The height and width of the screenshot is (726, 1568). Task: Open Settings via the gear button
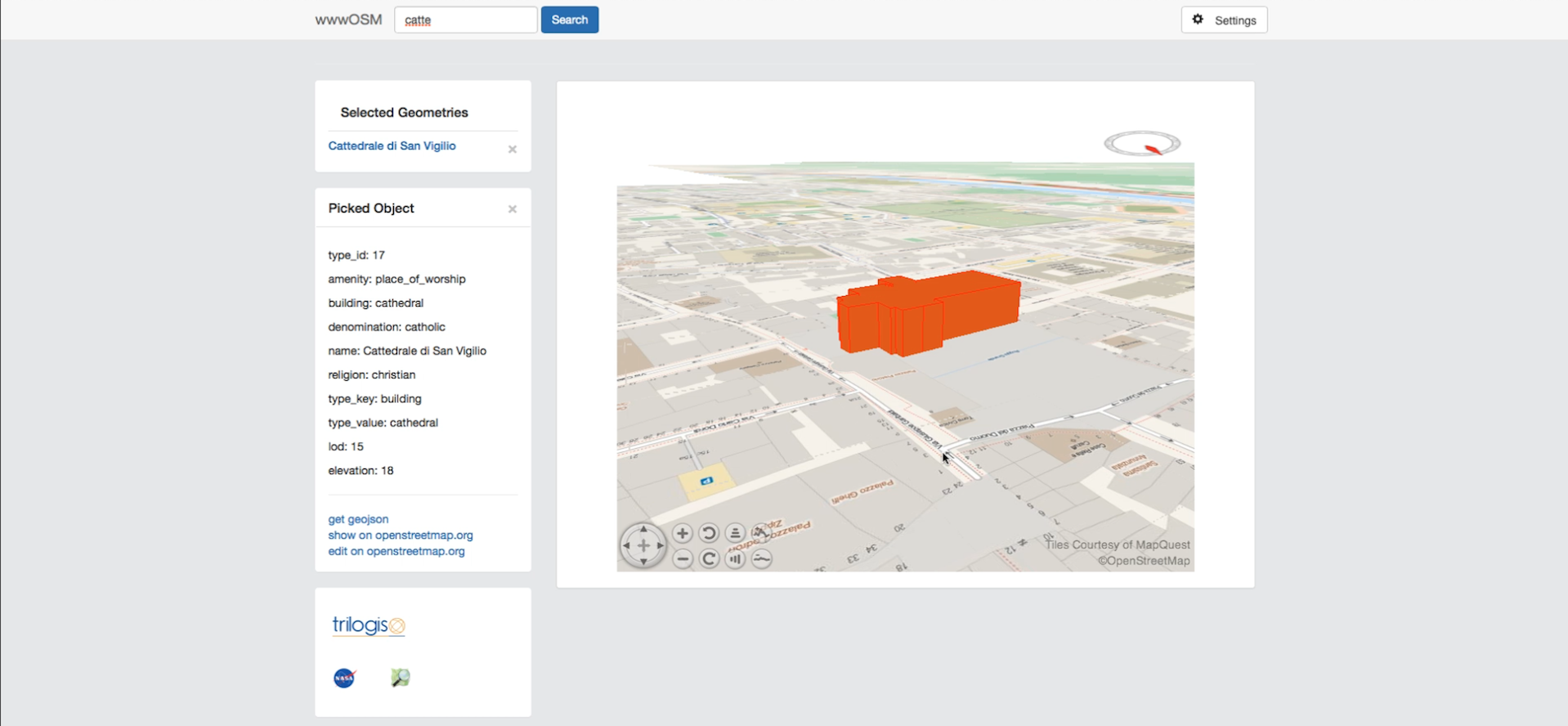(x=1224, y=20)
